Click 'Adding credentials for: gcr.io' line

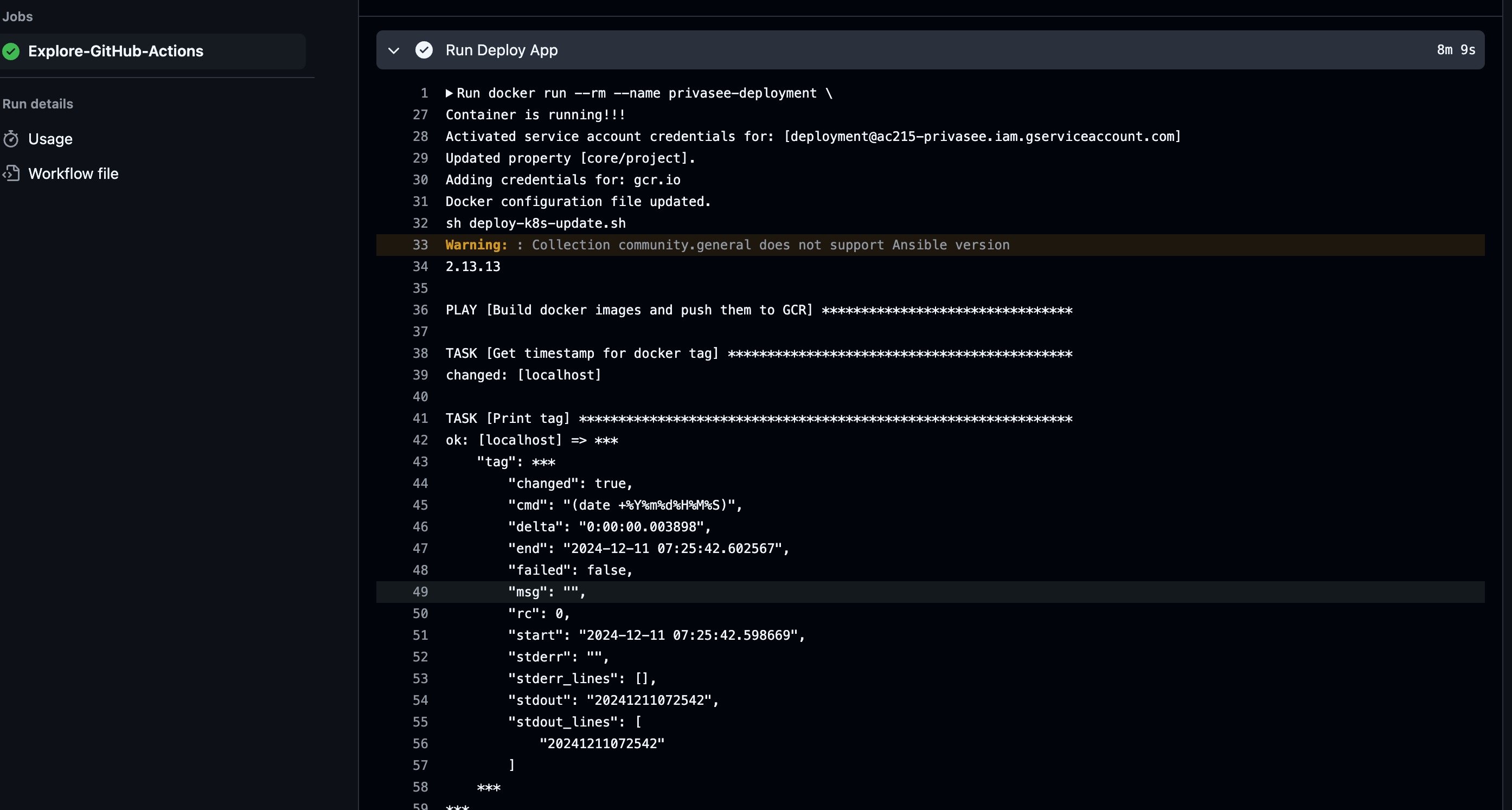coord(563,180)
